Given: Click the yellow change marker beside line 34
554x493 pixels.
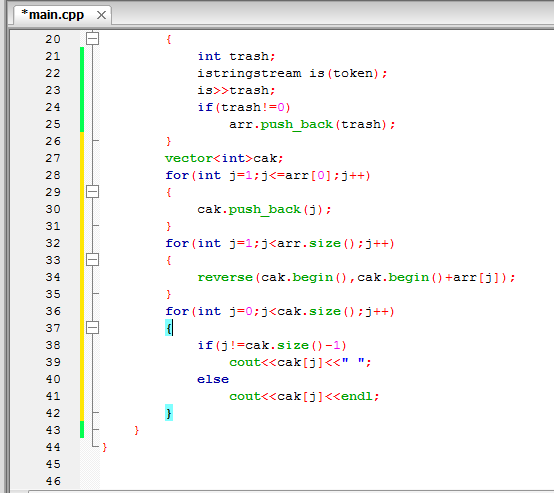Looking at the screenshot, I should (82, 277).
